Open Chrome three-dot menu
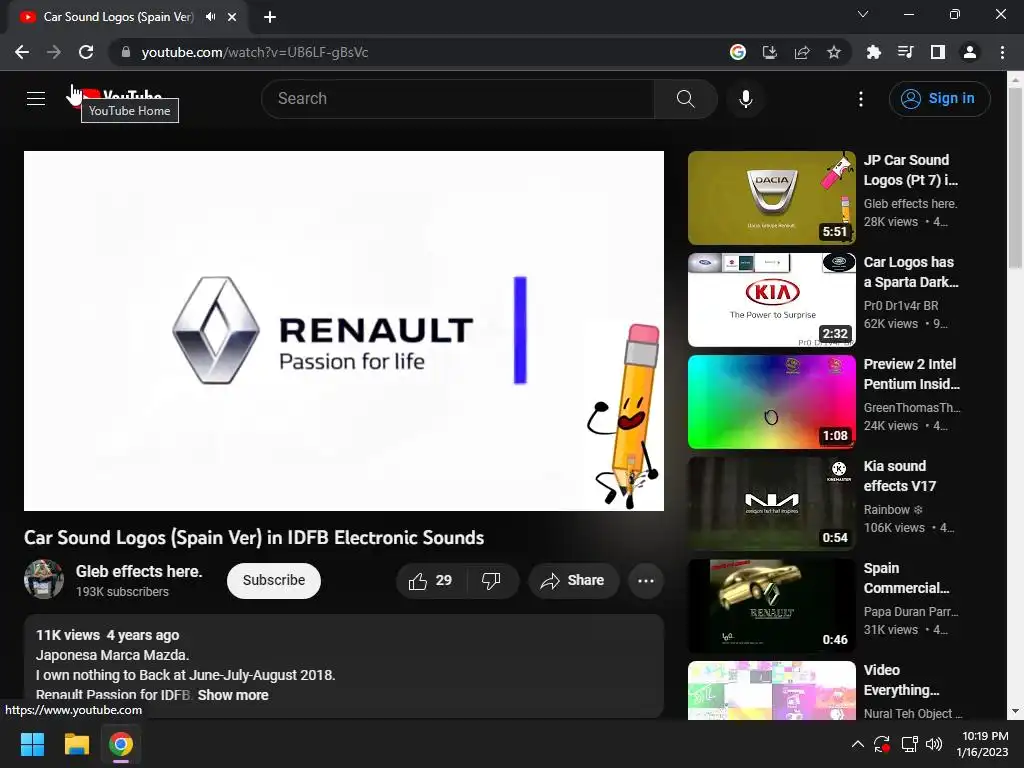 click(1002, 52)
